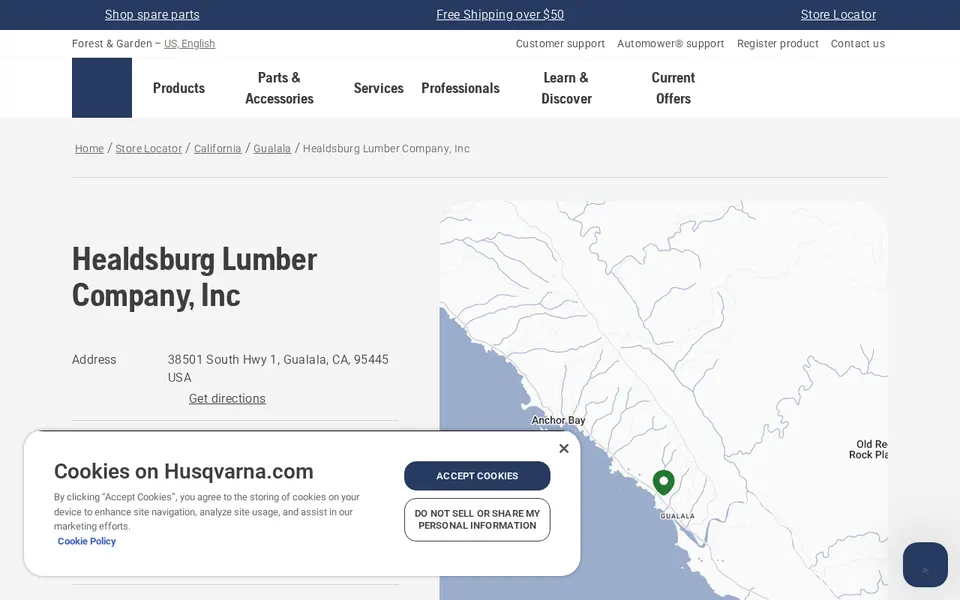Image resolution: width=960 pixels, height=600 pixels.
Task: Click Healdsburg Lumber Company, Inc breadcrumb text
Action: pos(386,149)
